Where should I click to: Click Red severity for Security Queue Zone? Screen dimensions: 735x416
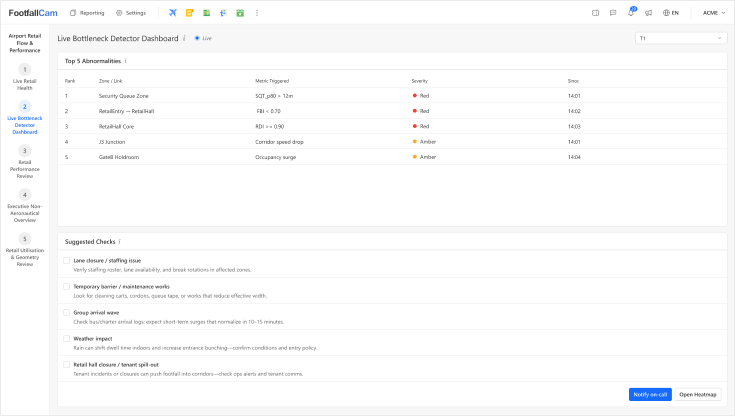420,96
